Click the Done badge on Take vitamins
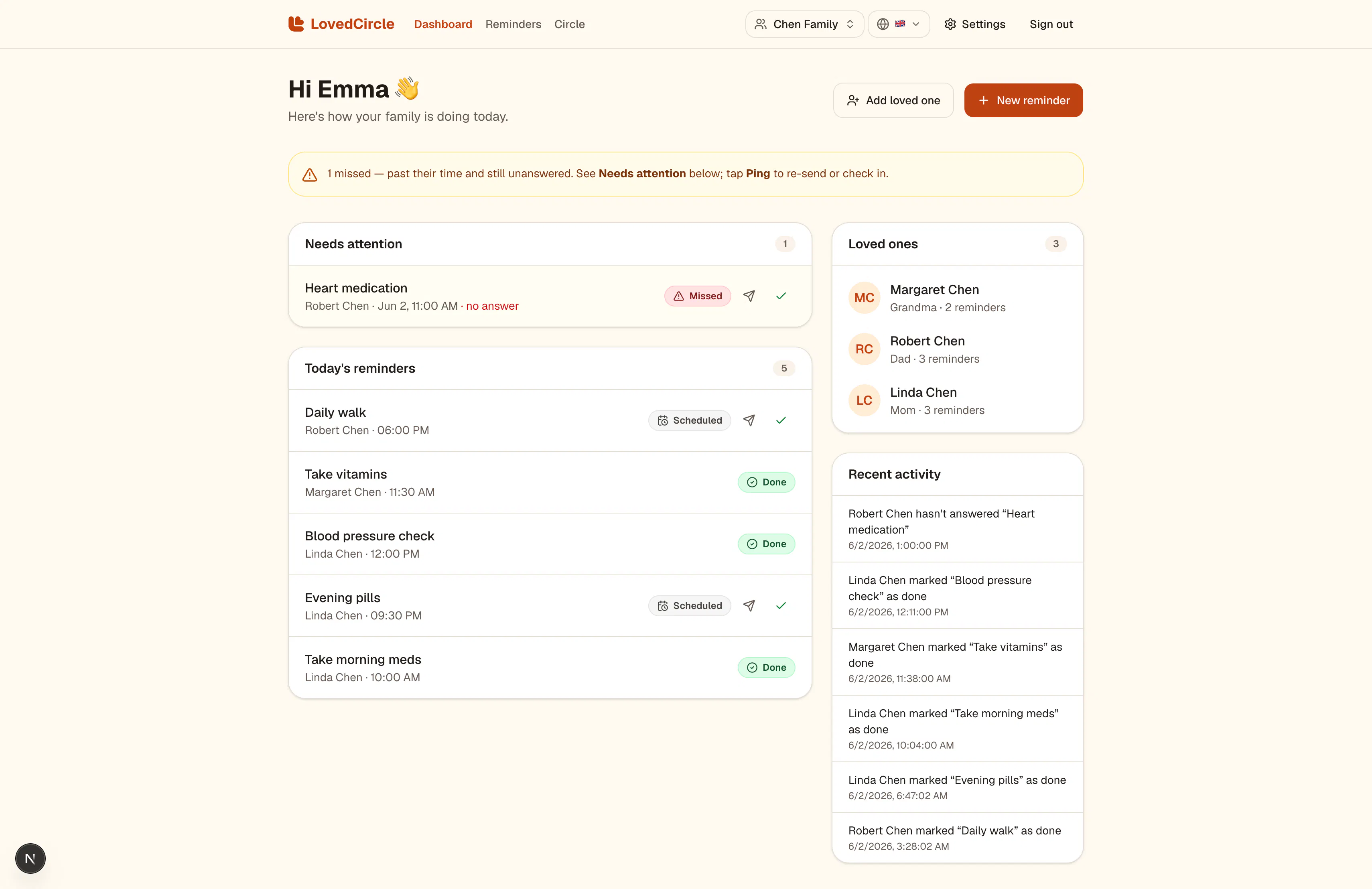Viewport: 1372px width, 889px height. click(766, 482)
